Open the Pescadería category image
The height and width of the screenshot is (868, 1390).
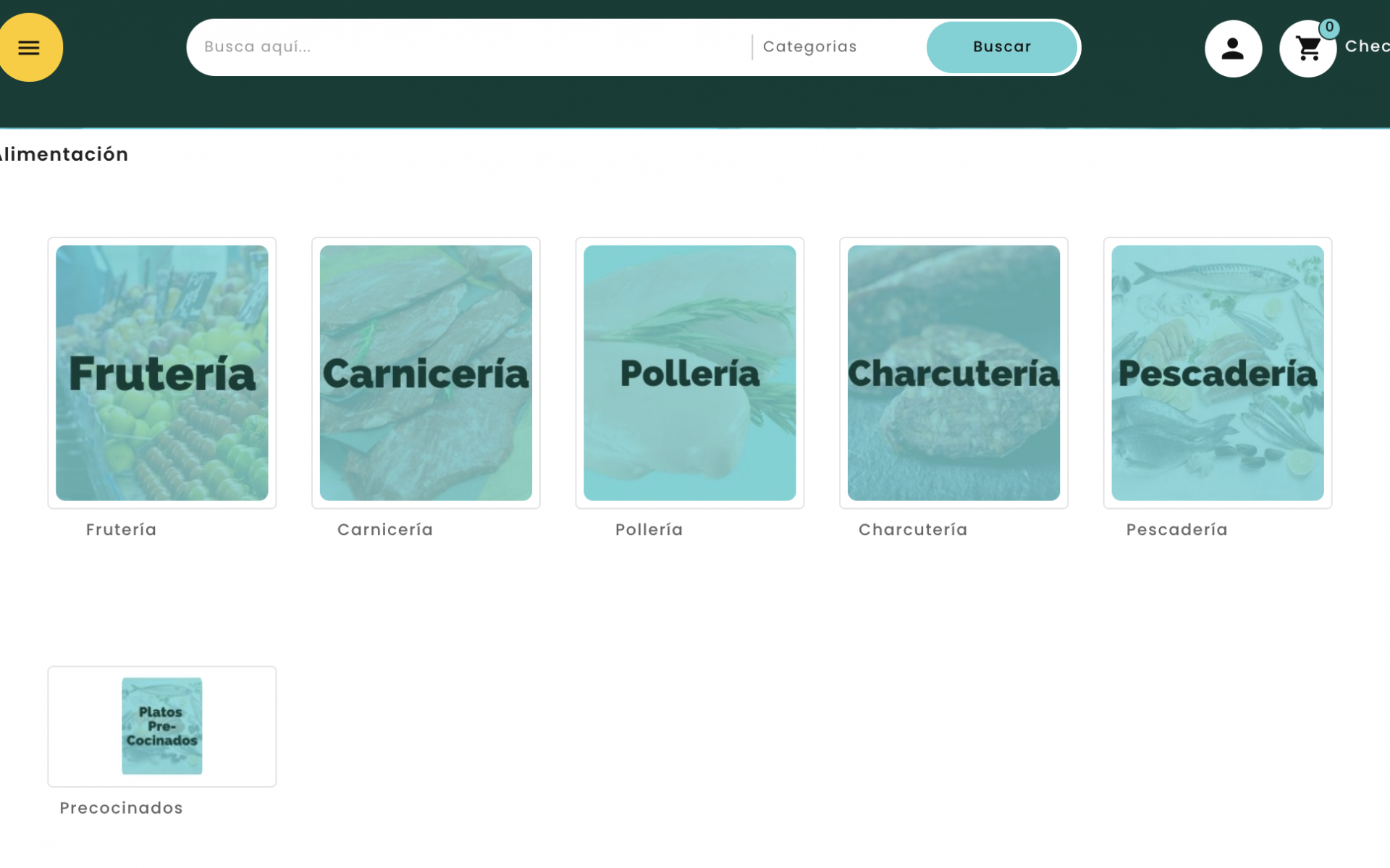1217,373
